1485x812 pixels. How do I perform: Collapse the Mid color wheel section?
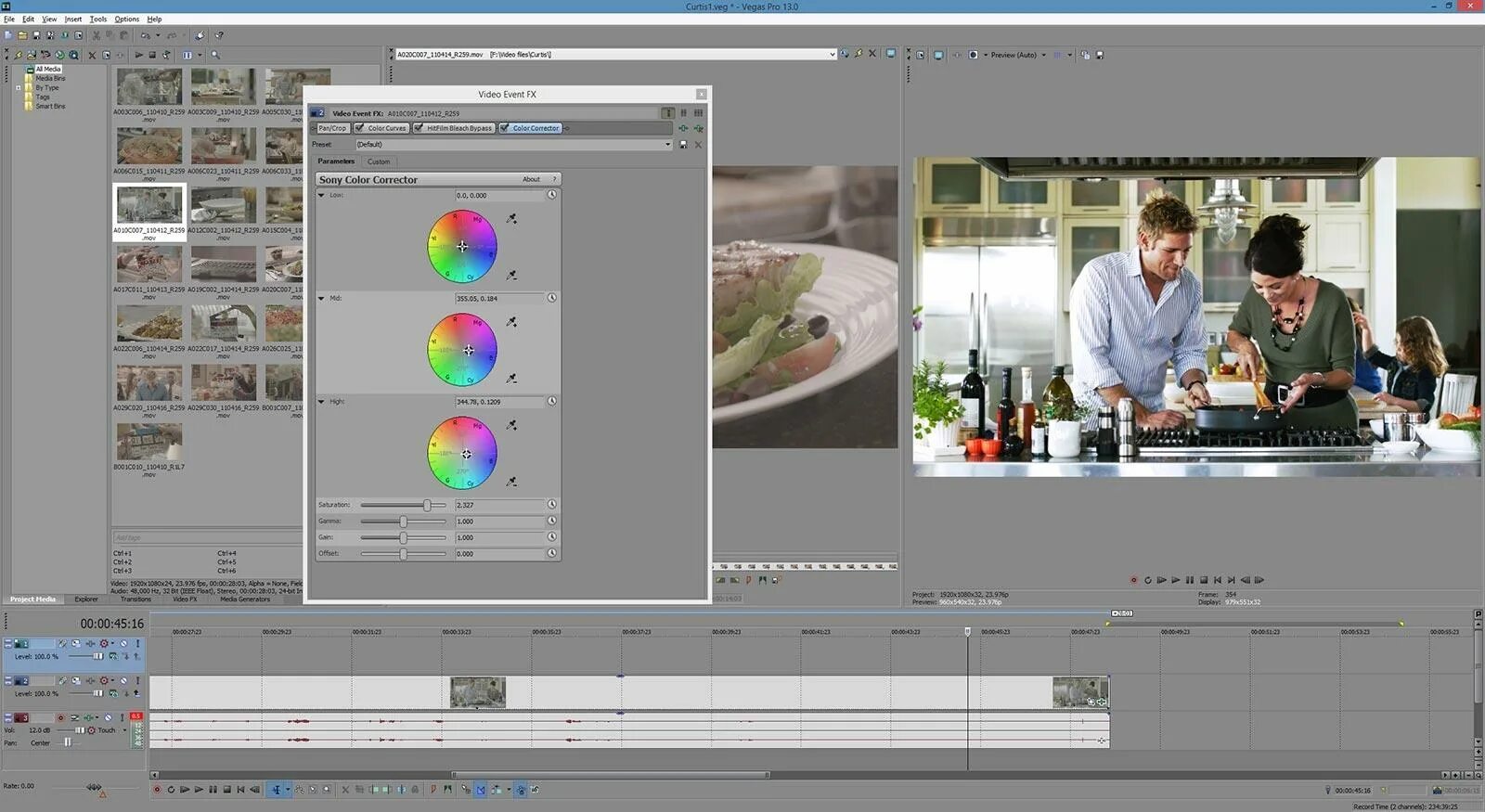click(x=321, y=298)
